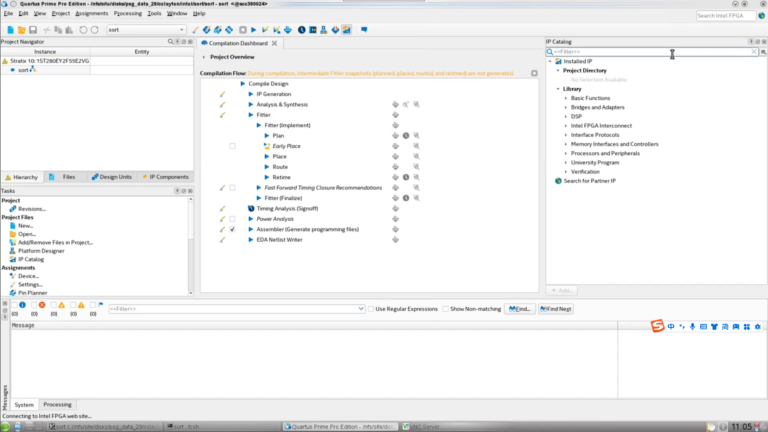This screenshot has width=768, height=432.
Task: Click the Search Intel FPGA field
Action: coord(725,16)
